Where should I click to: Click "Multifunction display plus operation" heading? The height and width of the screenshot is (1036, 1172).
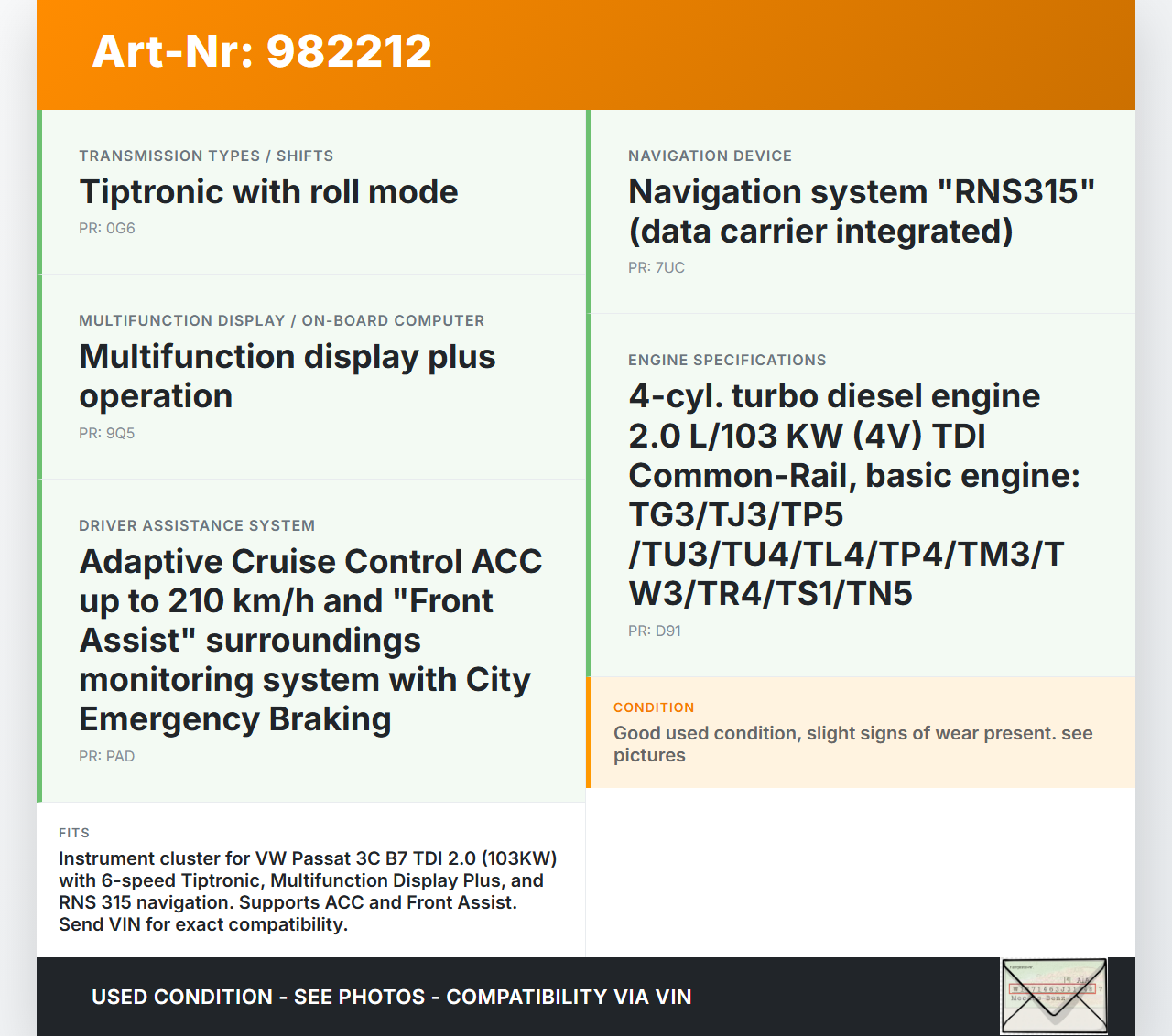click(288, 376)
